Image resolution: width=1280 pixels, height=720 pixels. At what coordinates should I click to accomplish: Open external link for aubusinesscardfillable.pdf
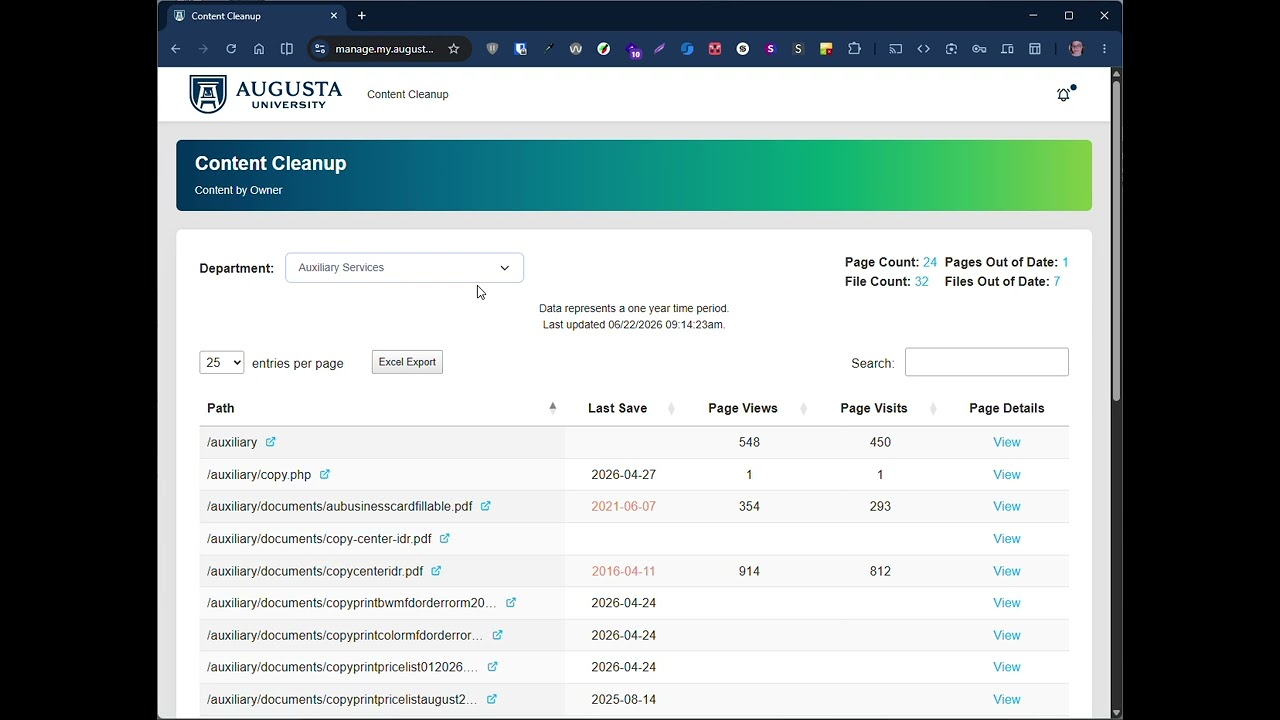pos(486,506)
